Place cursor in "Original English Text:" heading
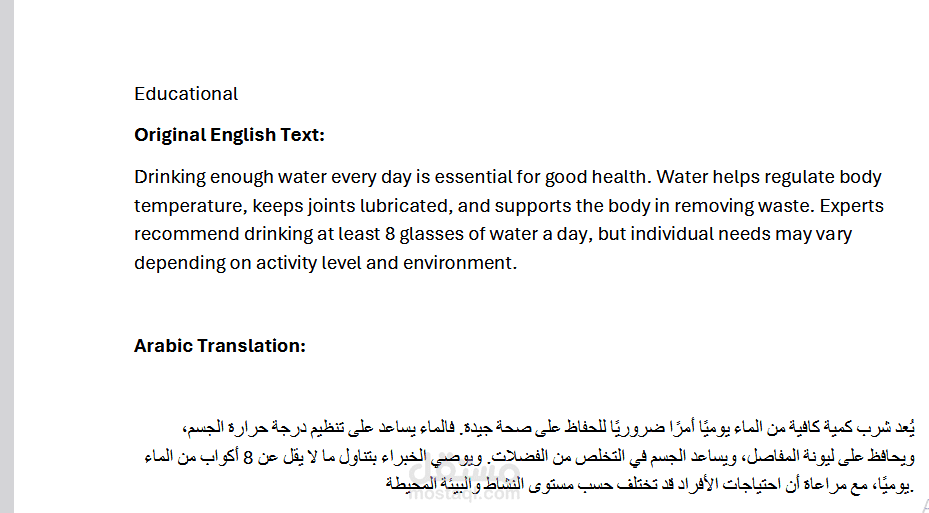This screenshot has width=929, height=513. pyautogui.click(x=229, y=135)
